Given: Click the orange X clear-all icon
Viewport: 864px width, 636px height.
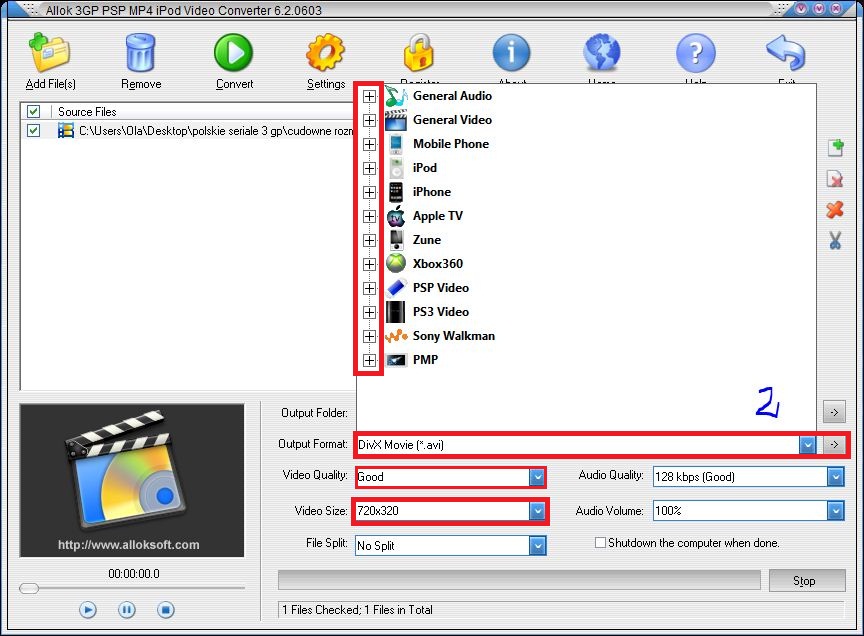Looking at the screenshot, I should [835, 209].
